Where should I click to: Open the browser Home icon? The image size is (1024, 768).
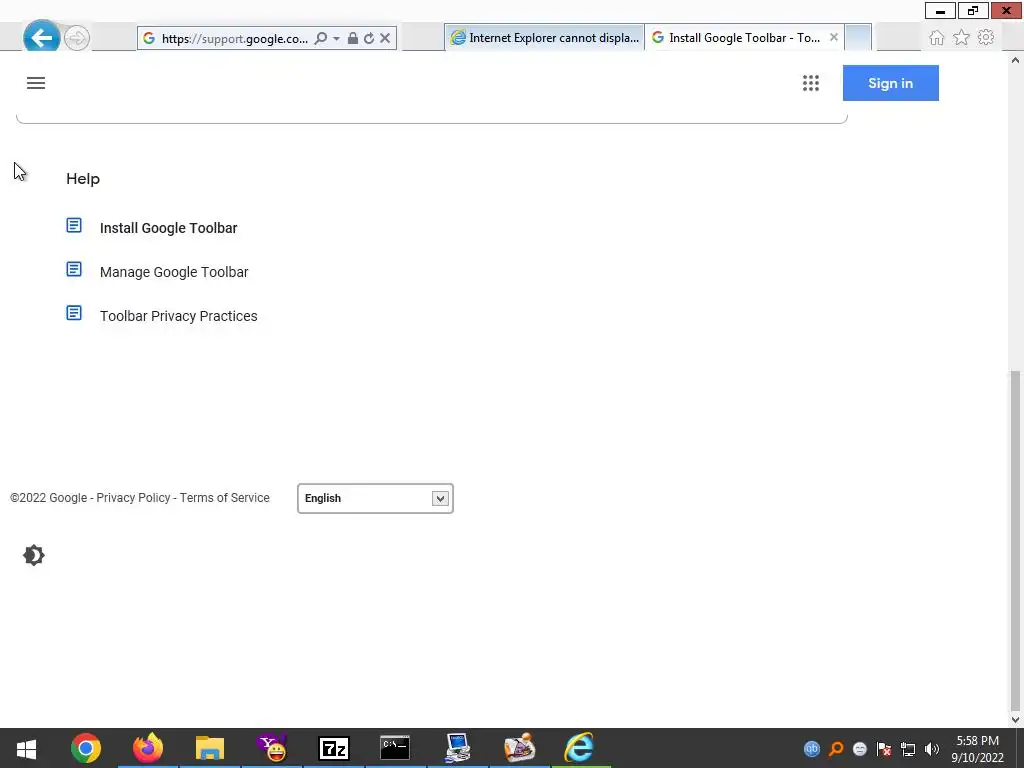[936, 38]
